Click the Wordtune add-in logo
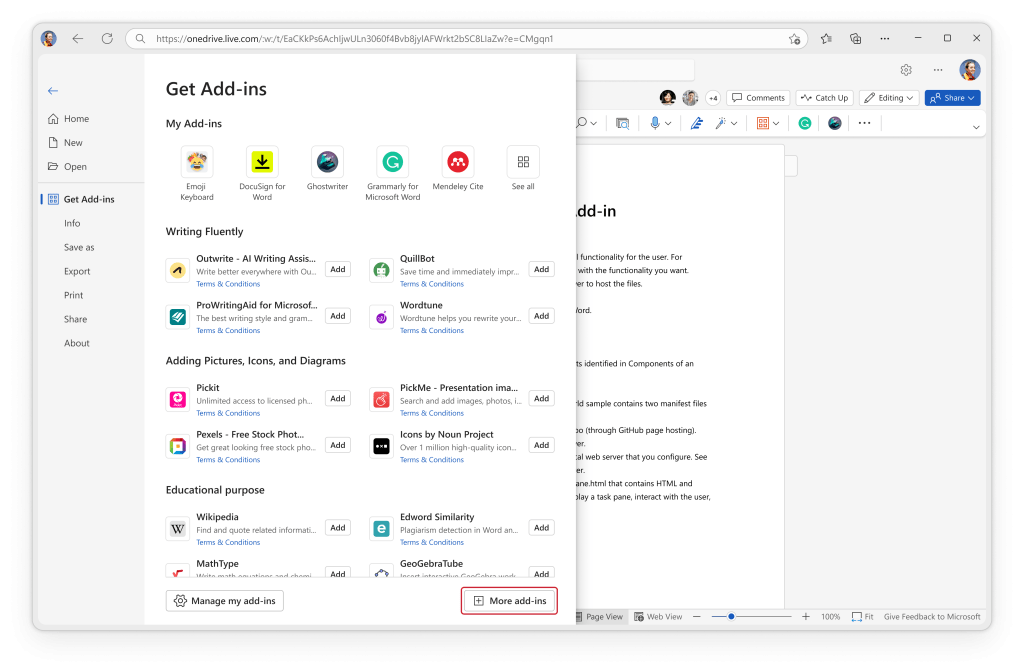Image resolution: width=1024 pixels, height=672 pixels. 381,317
